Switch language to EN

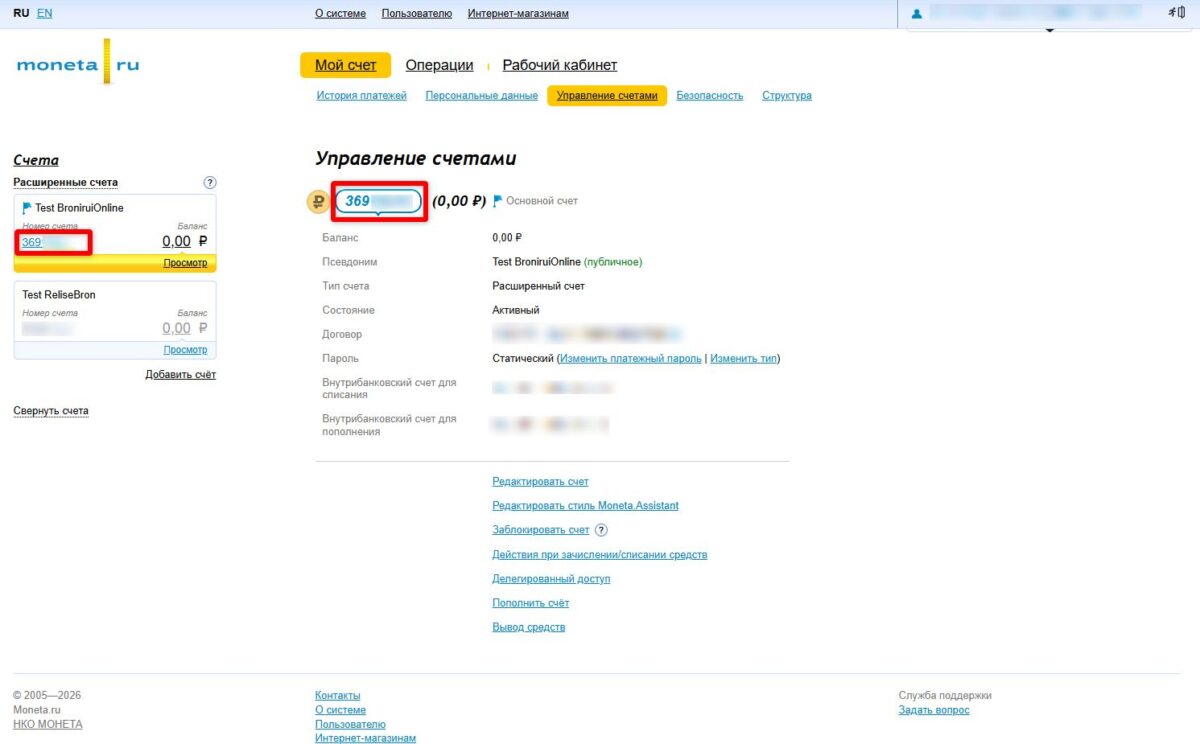click(45, 13)
